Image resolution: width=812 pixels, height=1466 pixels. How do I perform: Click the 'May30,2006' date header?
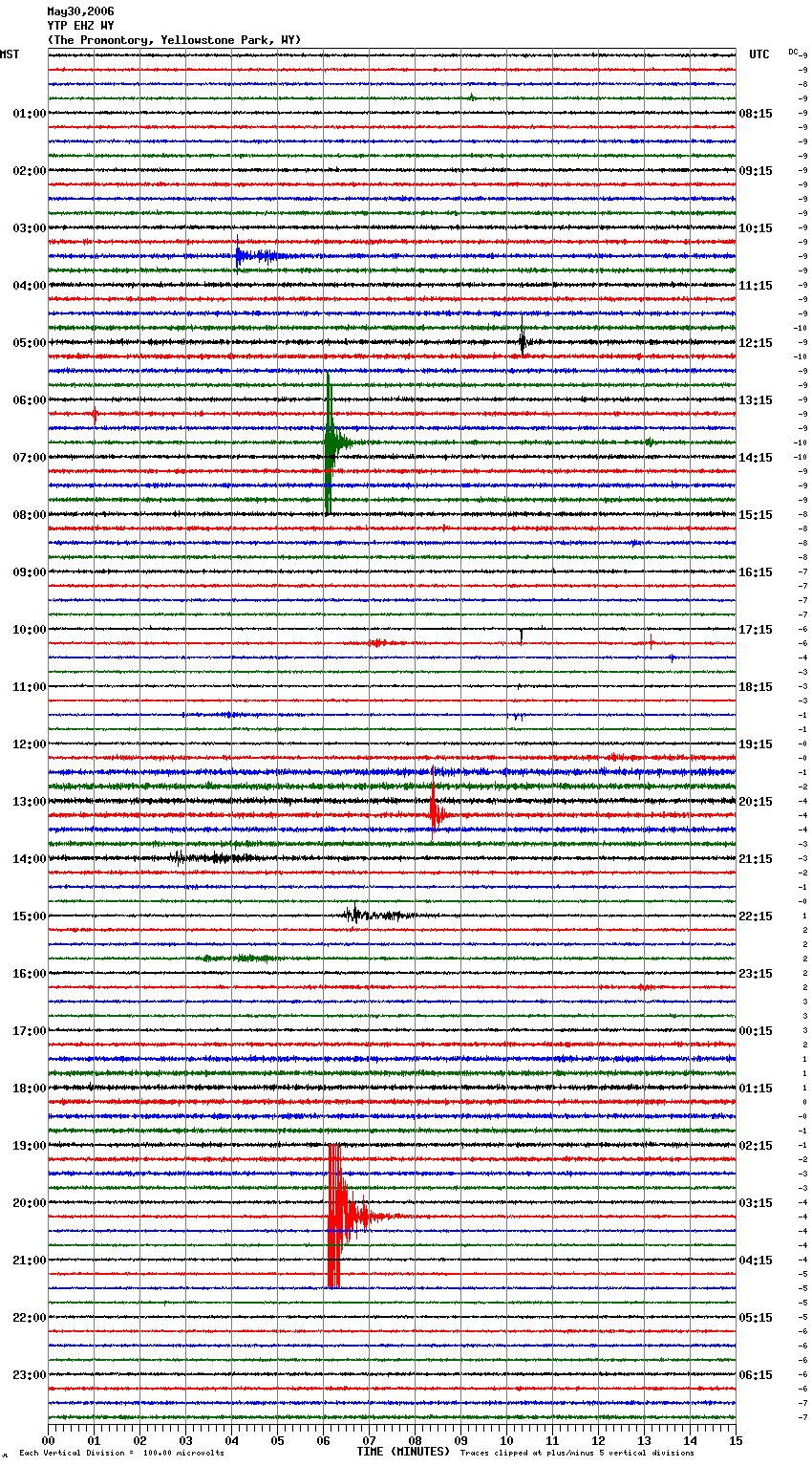80,11
